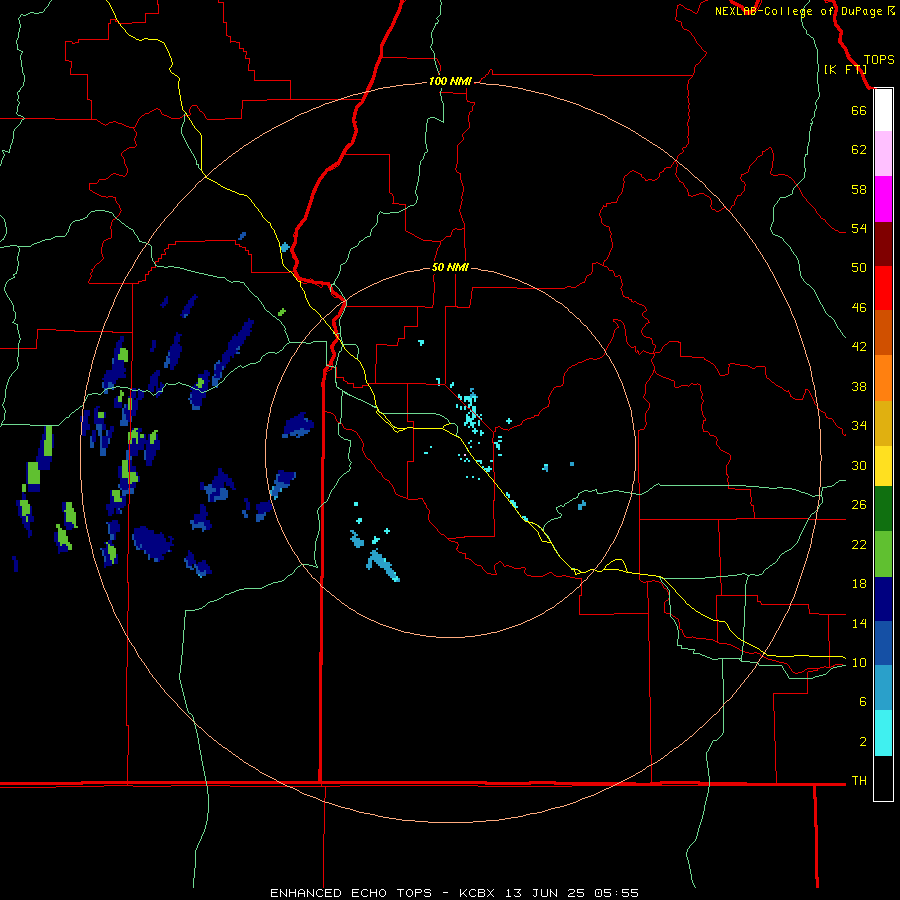
Task: Click the dark green 22-26 legend swatch
Action: pos(883,509)
